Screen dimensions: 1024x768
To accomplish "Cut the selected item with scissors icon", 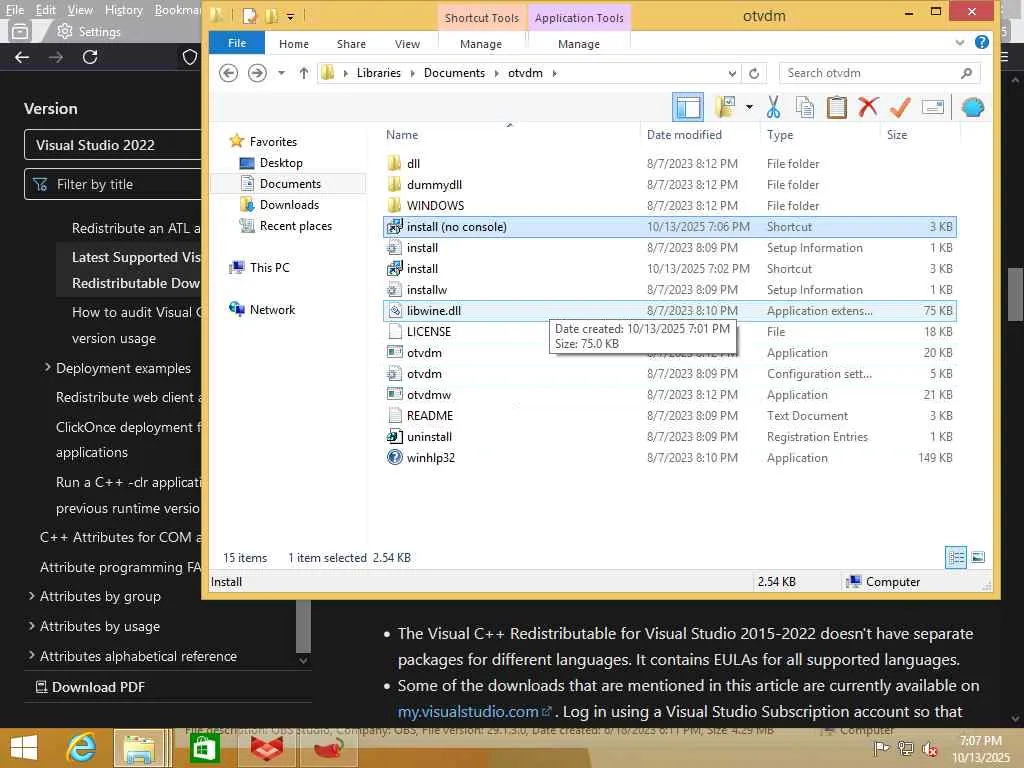I will (x=773, y=107).
